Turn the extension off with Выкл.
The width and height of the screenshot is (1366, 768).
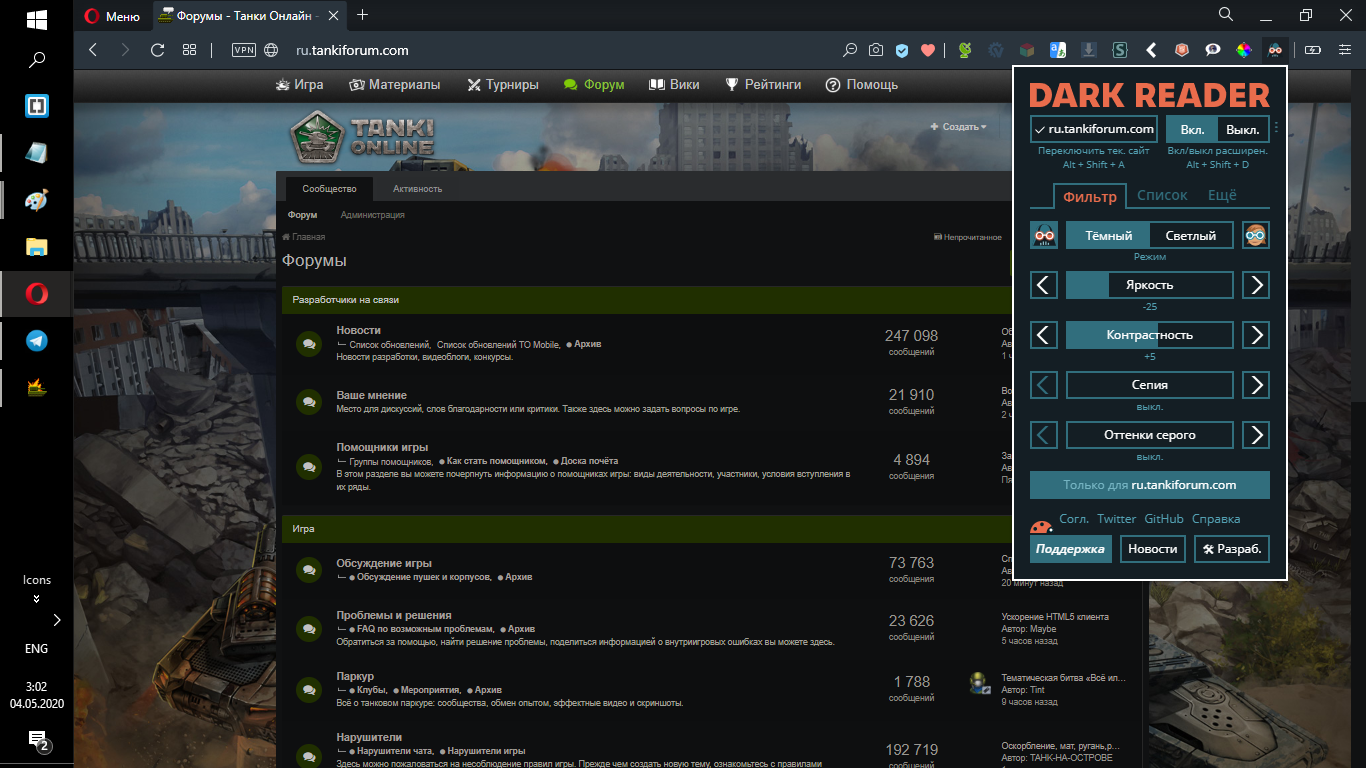(1243, 129)
